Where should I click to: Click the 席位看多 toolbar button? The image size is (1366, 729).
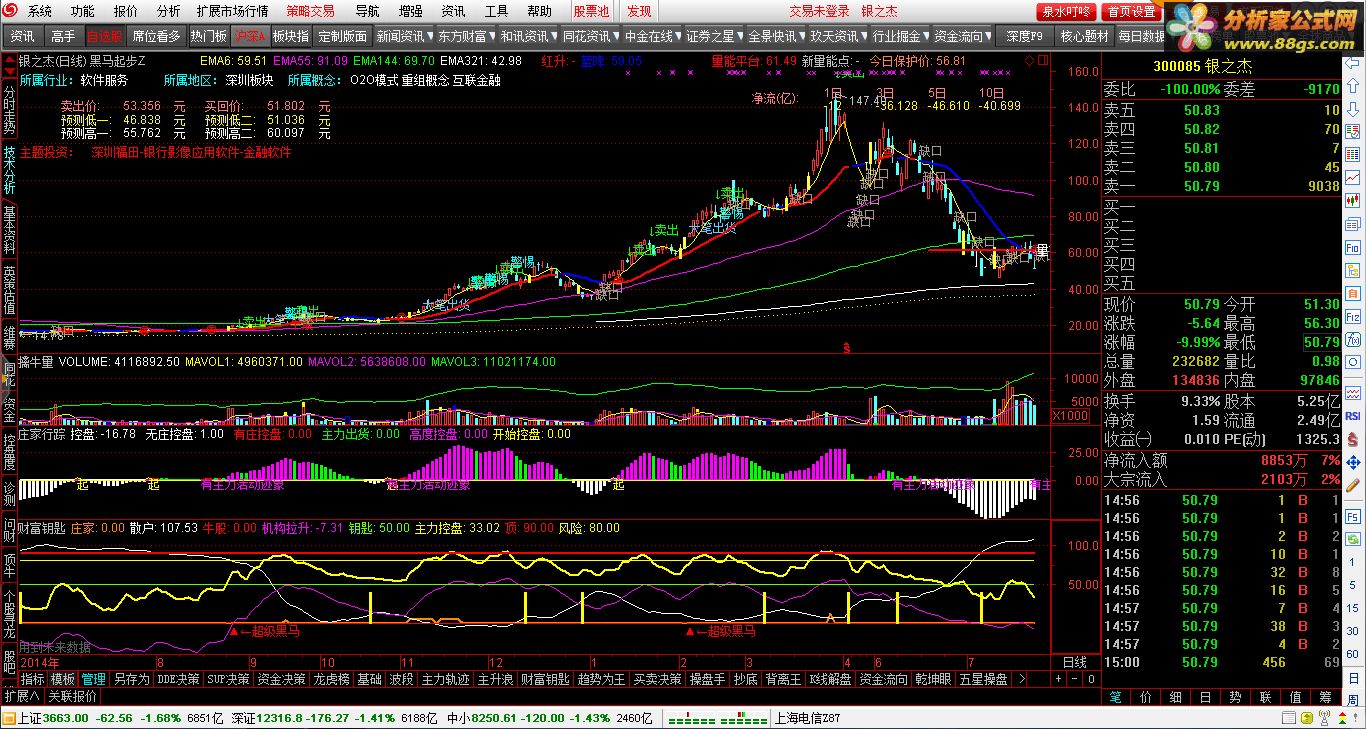point(157,36)
